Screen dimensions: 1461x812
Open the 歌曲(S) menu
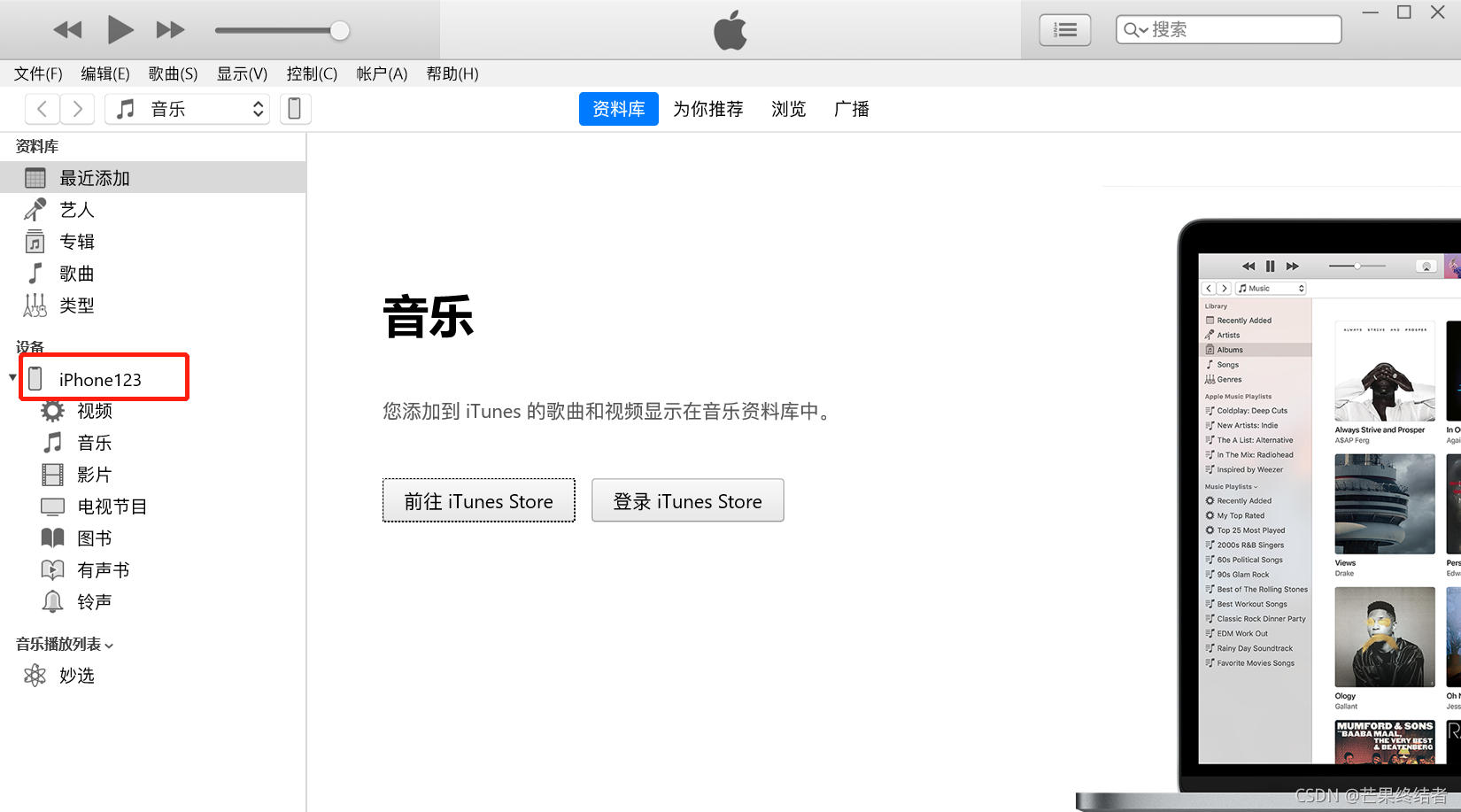(173, 73)
